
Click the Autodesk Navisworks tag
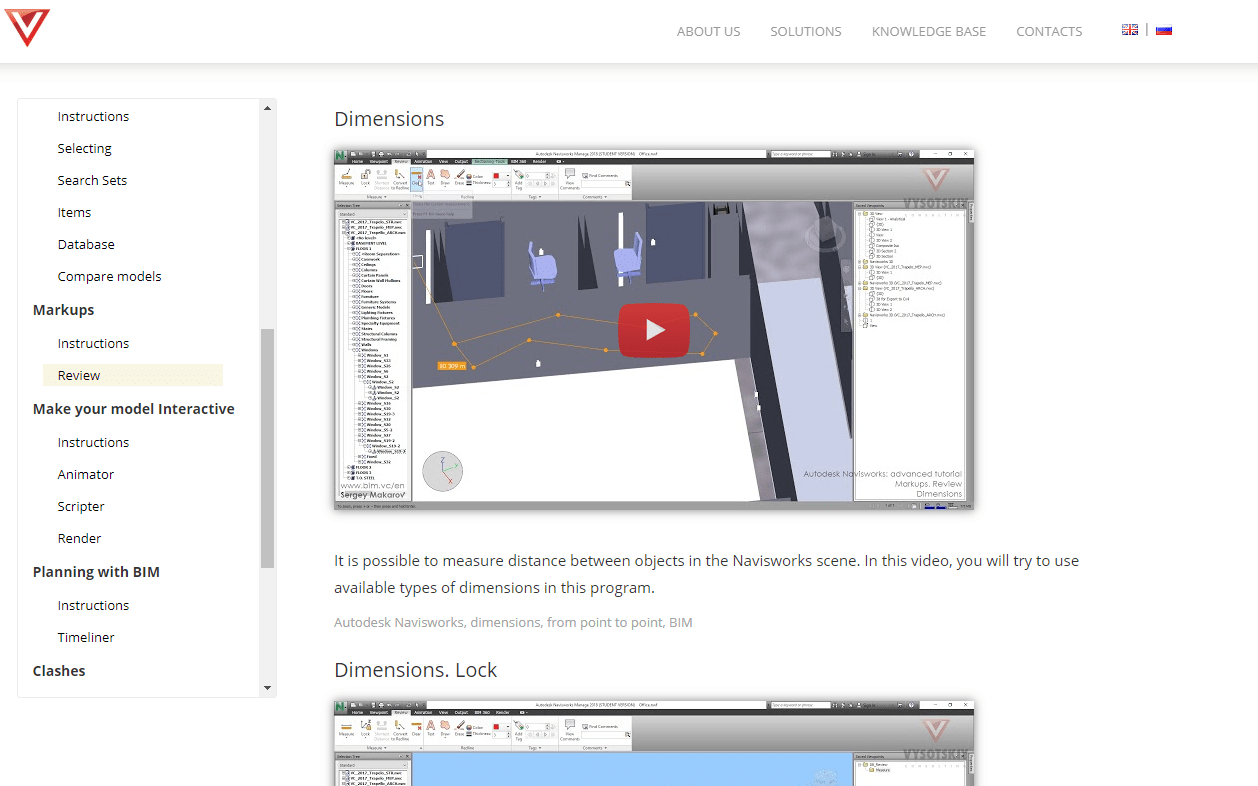tap(399, 622)
